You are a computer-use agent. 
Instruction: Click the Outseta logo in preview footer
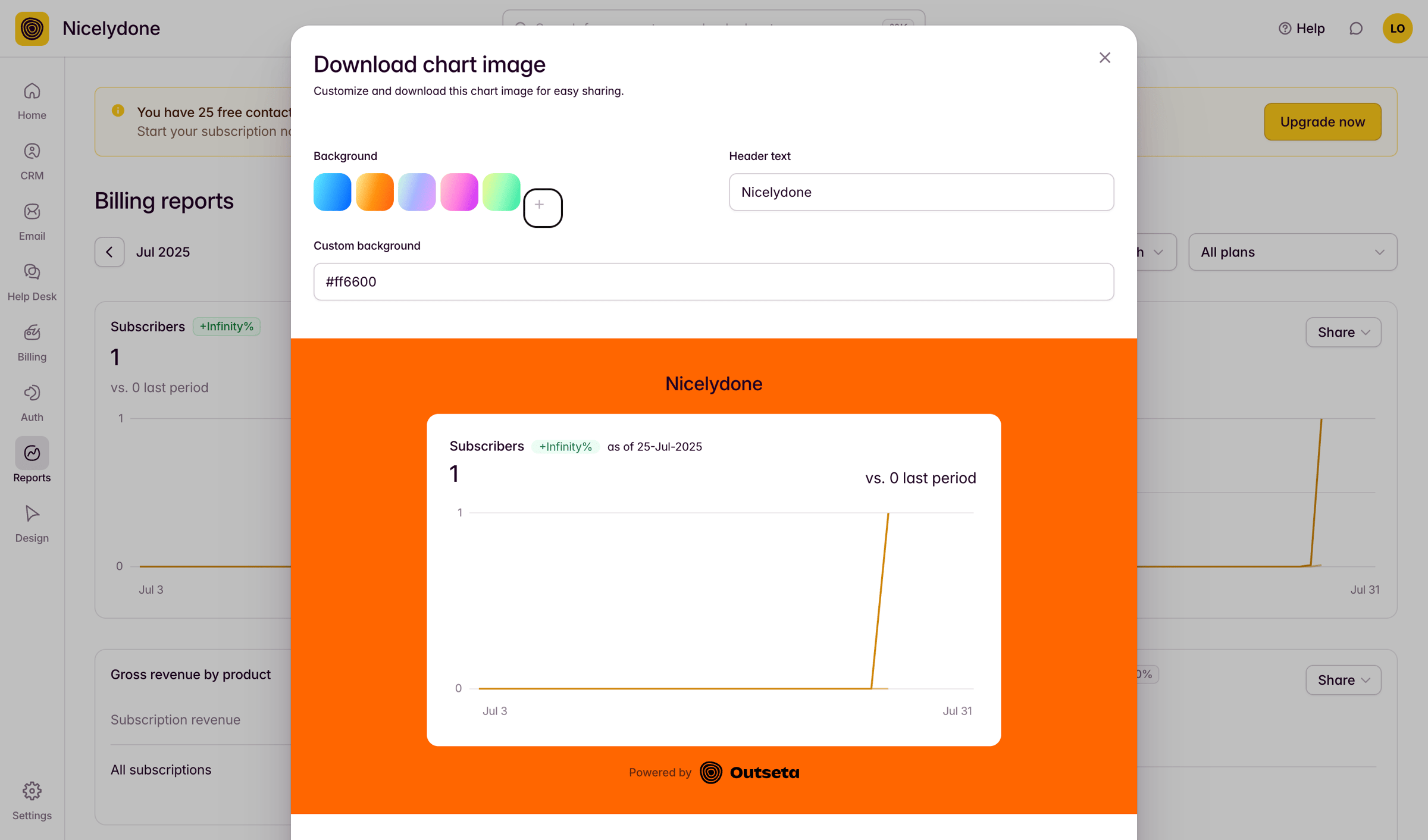(x=749, y=773)
